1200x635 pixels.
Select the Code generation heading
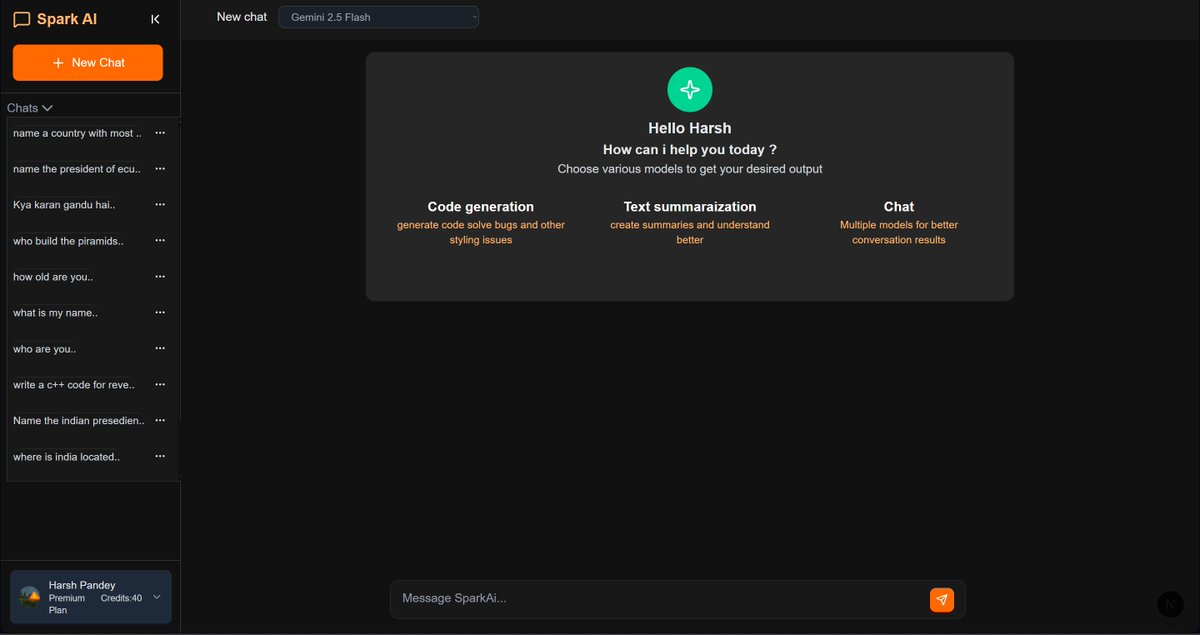click(481, 207)
